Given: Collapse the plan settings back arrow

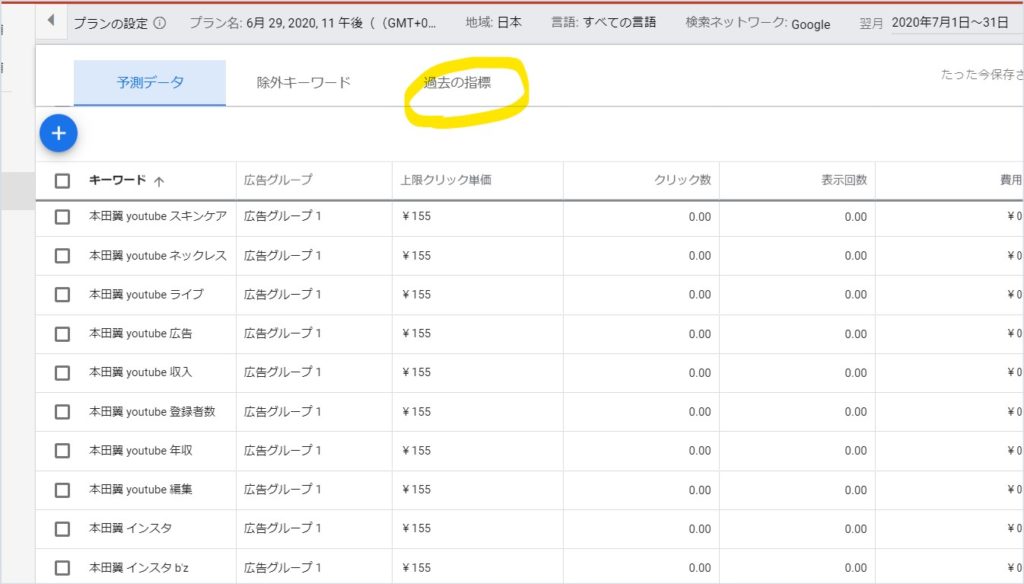Looking at the screenshot, I should pyautogui.click(x=50, y=21).
